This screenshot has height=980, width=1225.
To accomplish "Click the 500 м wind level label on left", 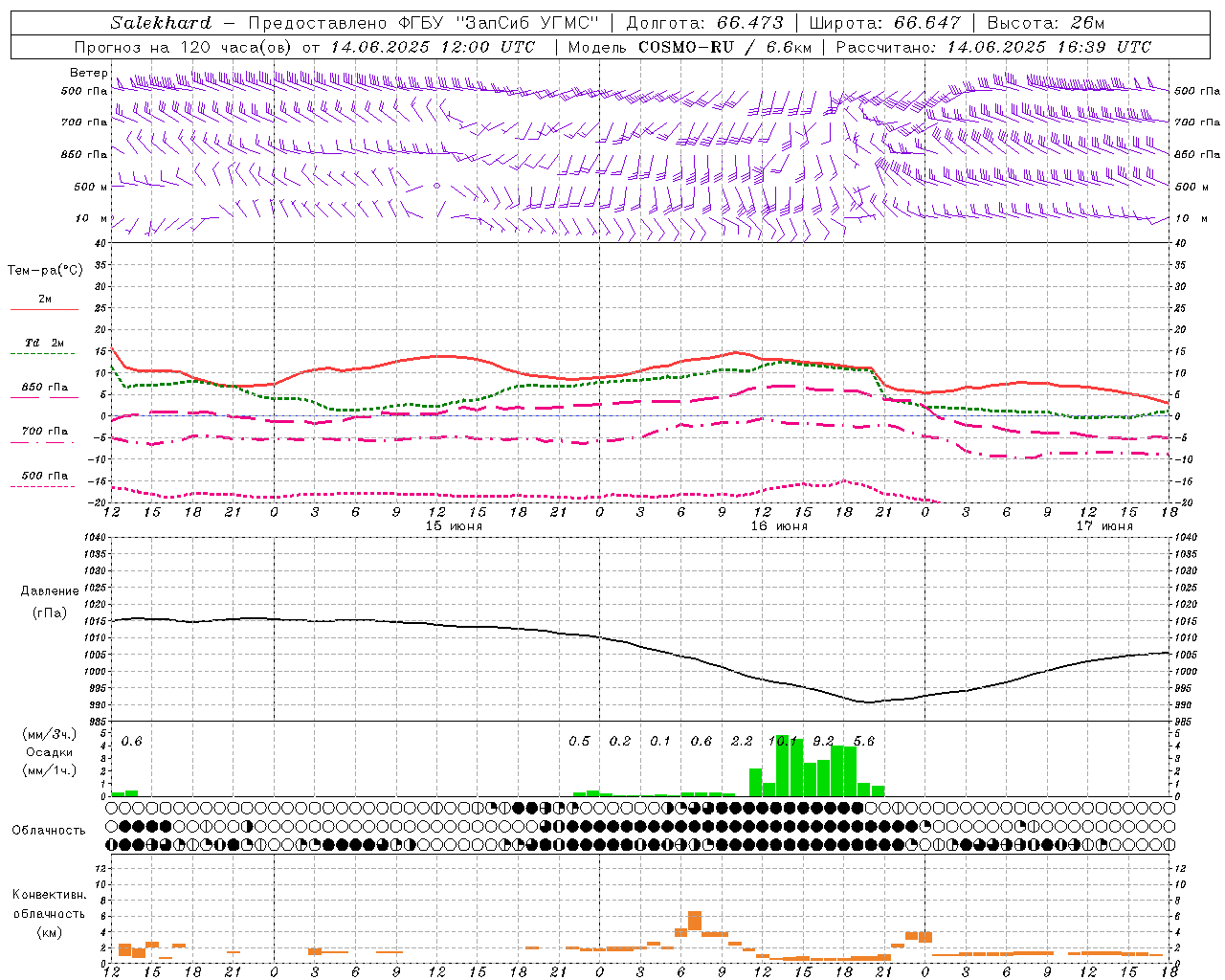I will pyautogui.click(x=91, y=187).
